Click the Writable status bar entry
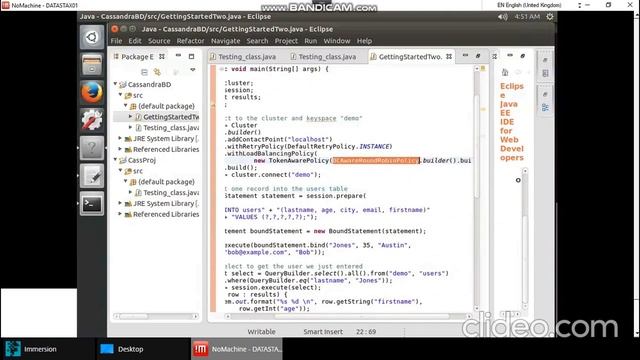The height and width of the screenshot is (360, 640). (x=262, y=332)
